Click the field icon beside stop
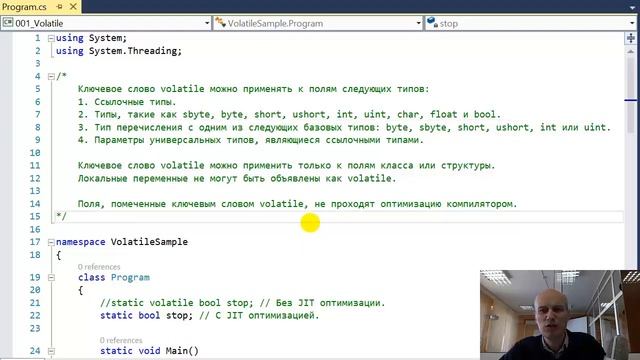640x360 pixels. tap(432, 22)
